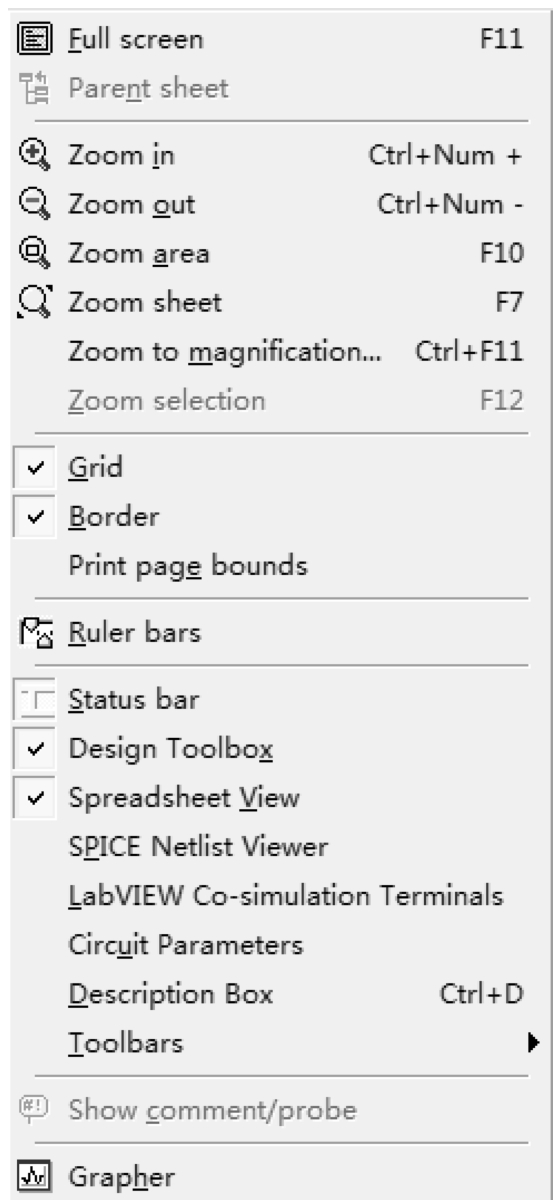The height and width of the screenshot is (1203, 557).
Task: Open Grapher via its icon
Action: click(31, 1176)
